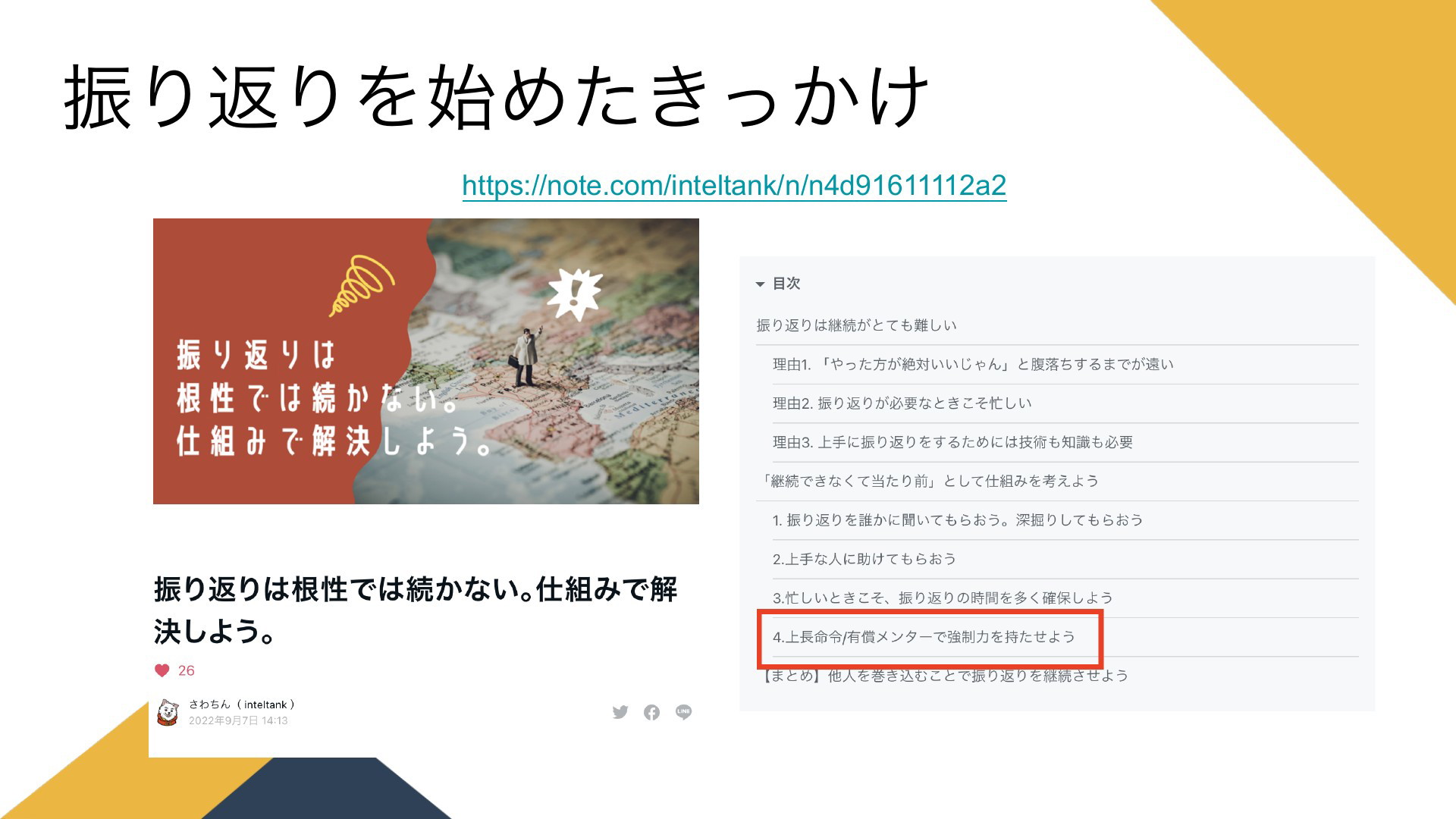The width and height of the screenshot is (1456, 819).
Task: Click the Facebook share icon
Action: [651, 712]
